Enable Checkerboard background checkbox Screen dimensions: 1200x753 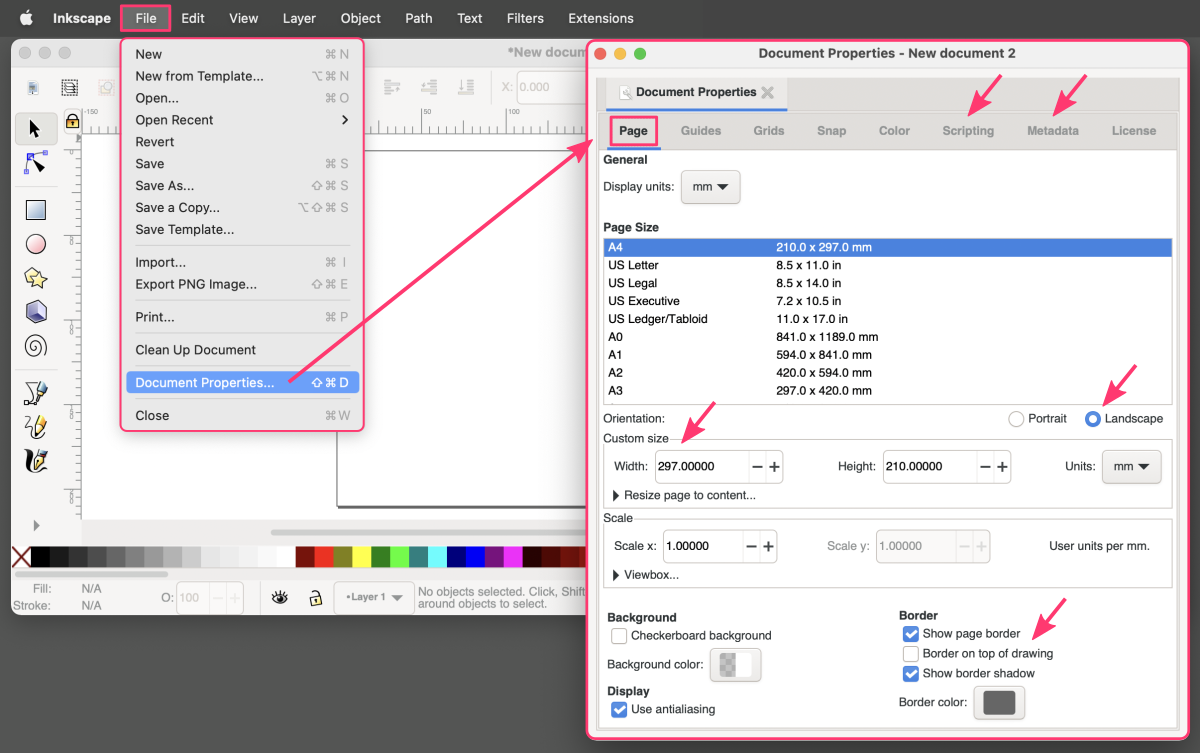click(620, 635)
